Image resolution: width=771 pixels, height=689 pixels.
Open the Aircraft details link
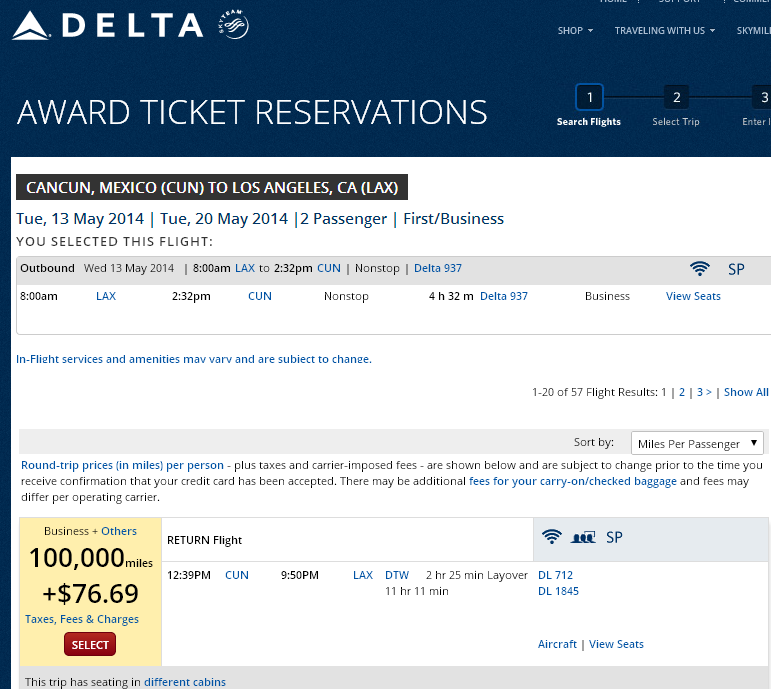pyautogui.click(x=557, y=644)
